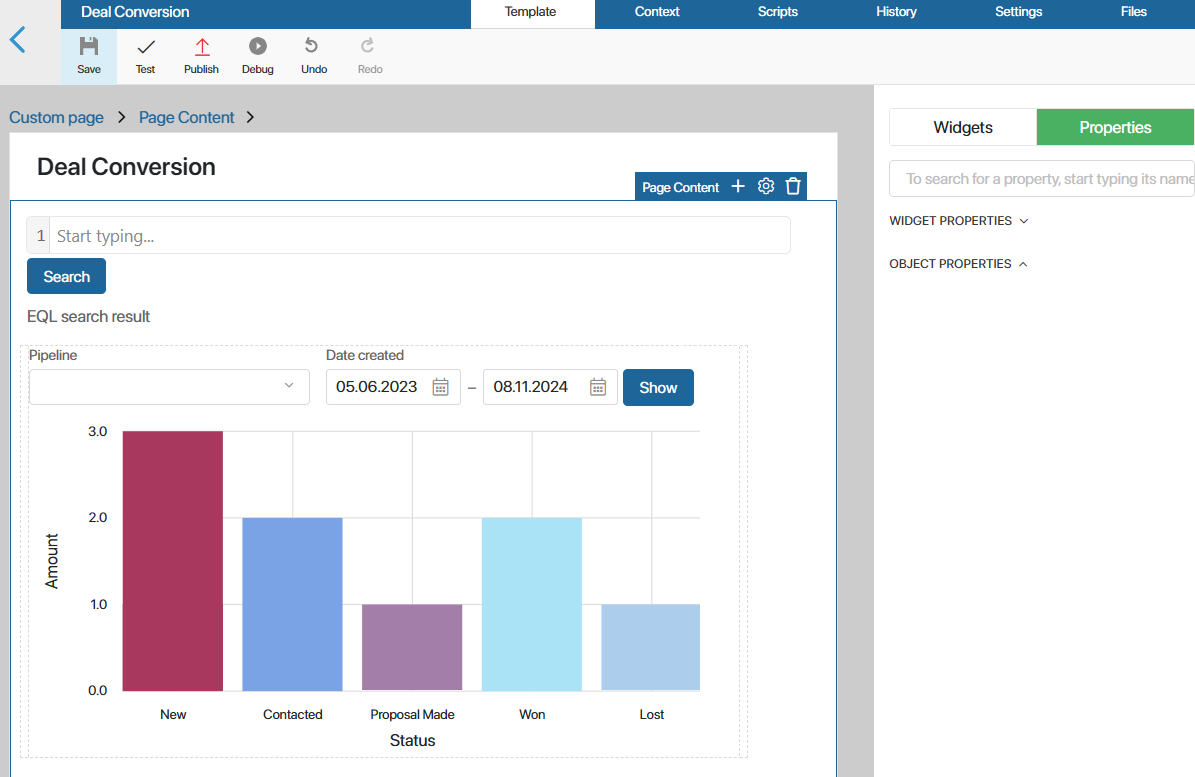Delete Page Content with trash icon
The width and height of the screenshot is (1195, 777).
click(x=793, y=186)
